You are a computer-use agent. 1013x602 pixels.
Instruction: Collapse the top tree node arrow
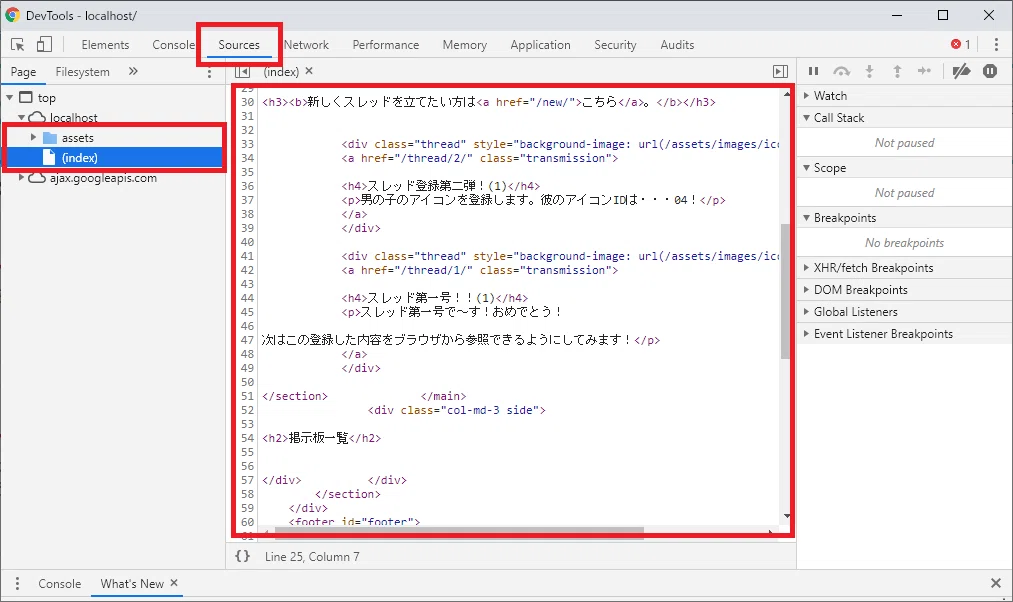pyautogui.click(x=10, y=98)
